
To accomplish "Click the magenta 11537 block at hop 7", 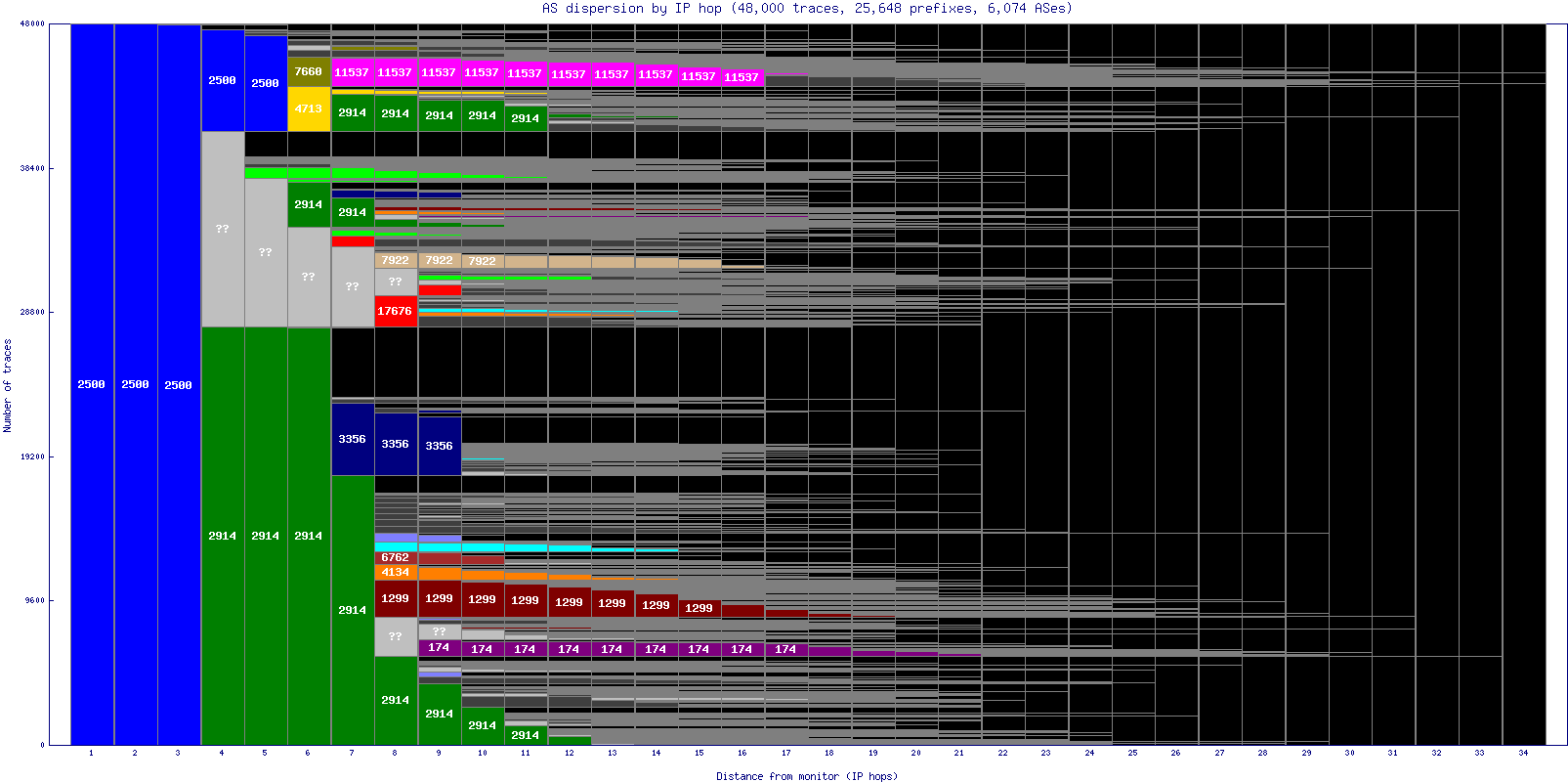I will coord(353,72).
